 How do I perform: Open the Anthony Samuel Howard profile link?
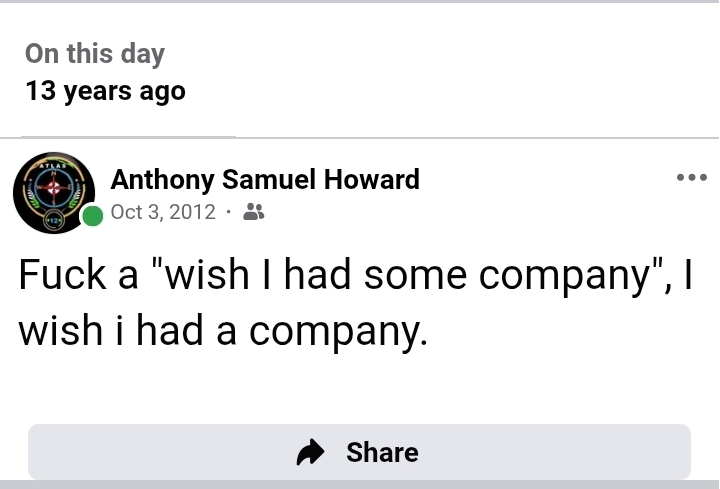(264, 180)
